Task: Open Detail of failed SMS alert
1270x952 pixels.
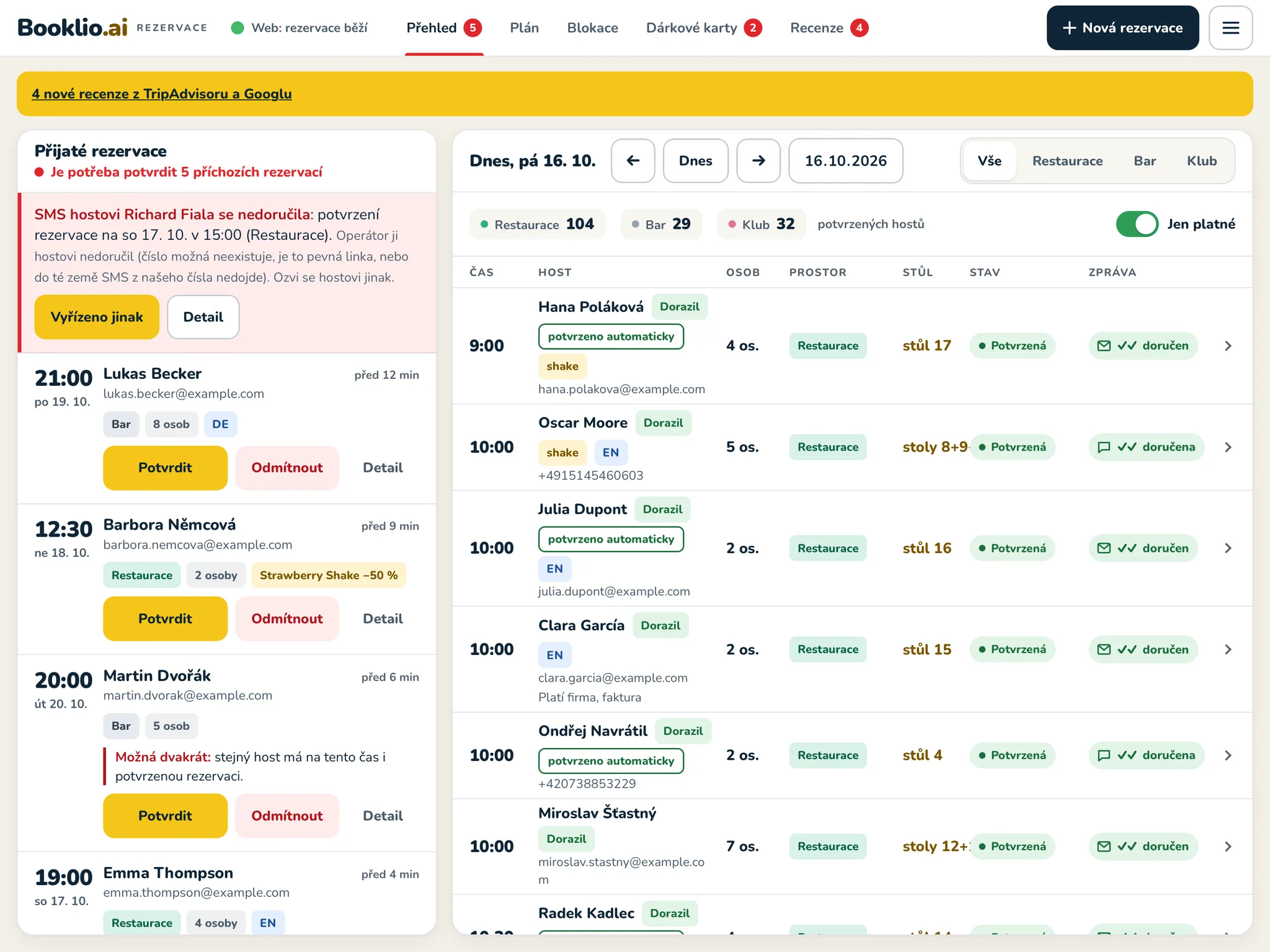Action: [x=203, y=317]
